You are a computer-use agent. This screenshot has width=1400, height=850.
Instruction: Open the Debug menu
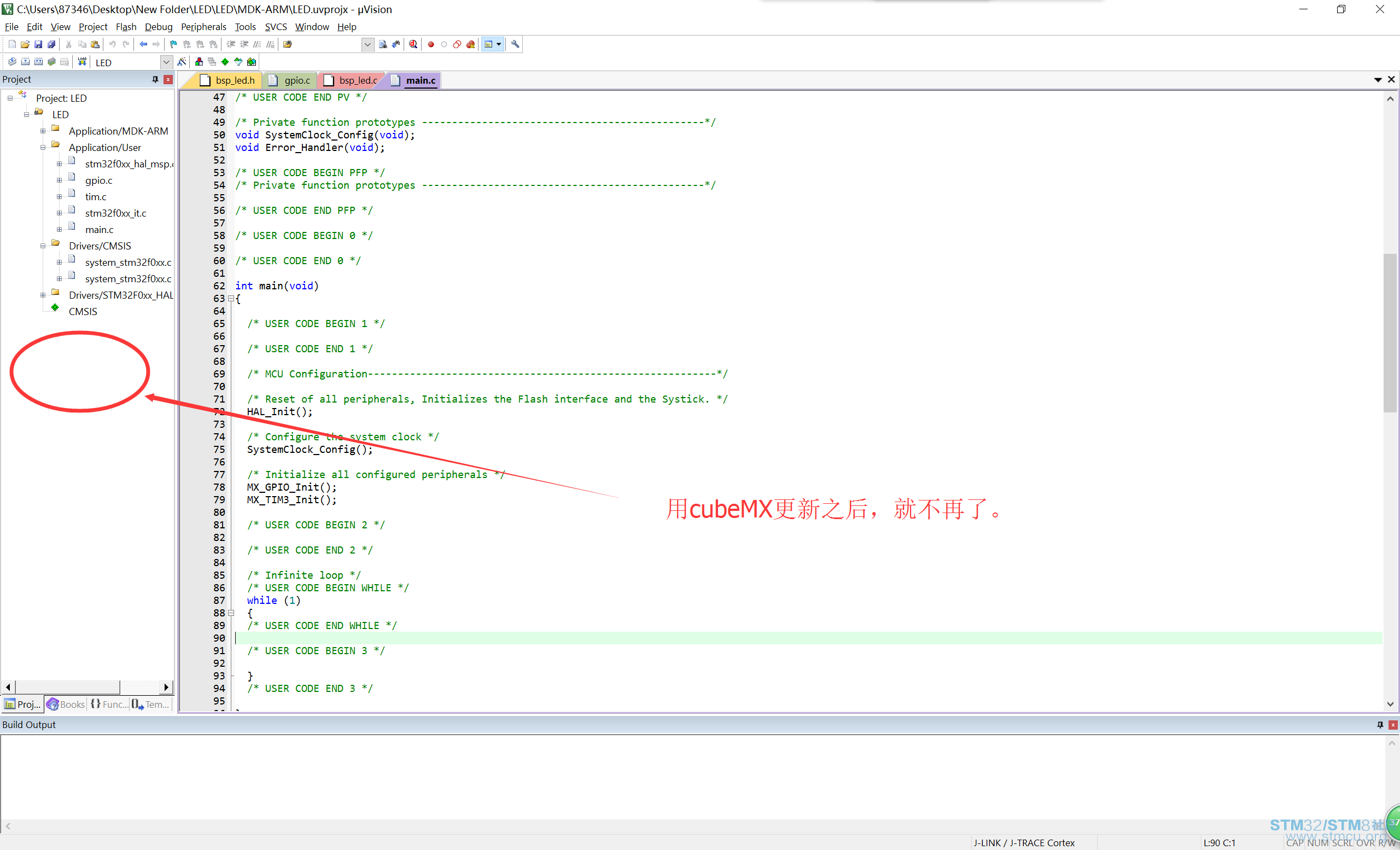pos(159,27)
